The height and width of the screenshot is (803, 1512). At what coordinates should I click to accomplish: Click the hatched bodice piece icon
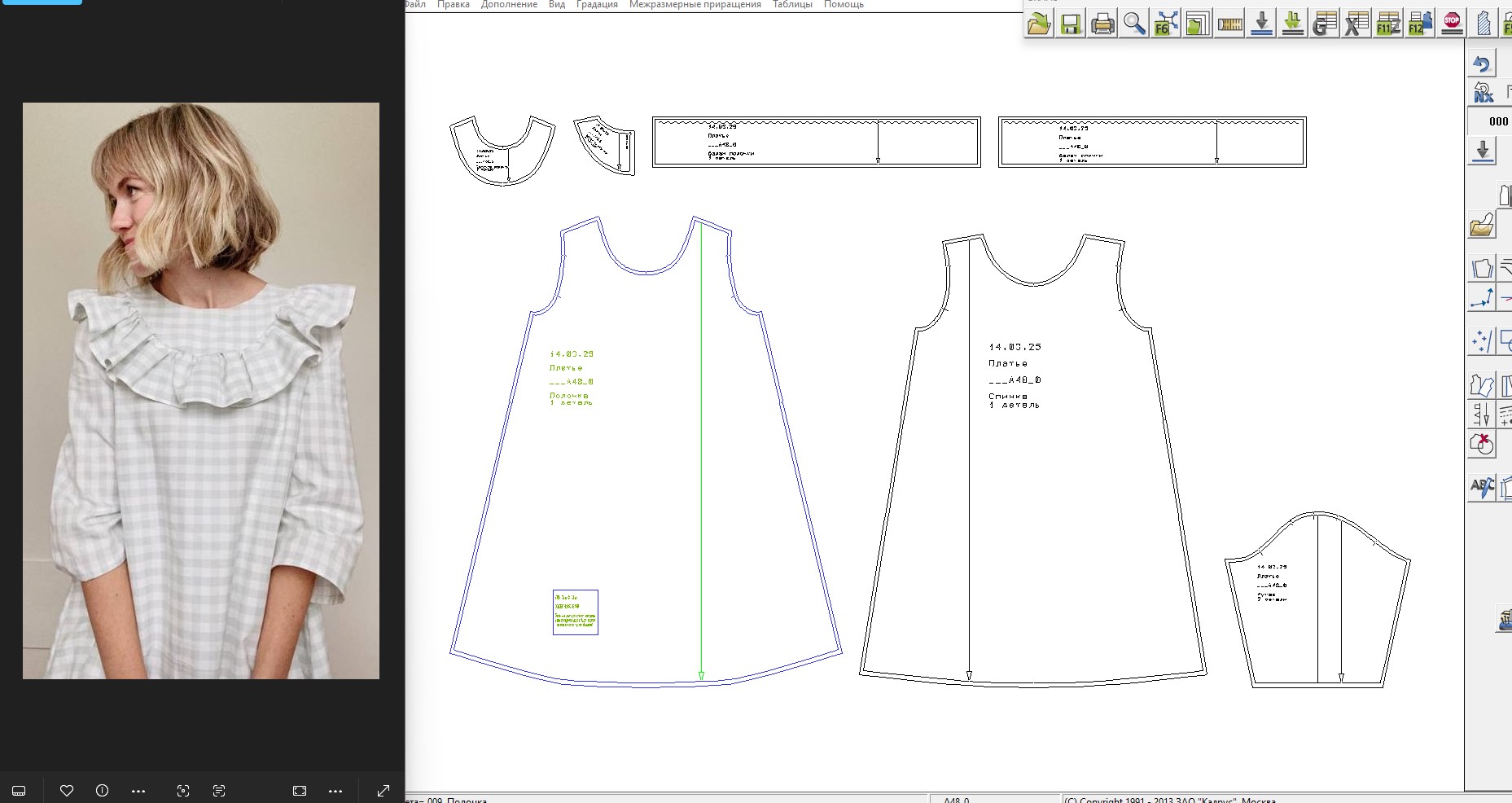click(x=1484, y=24)
